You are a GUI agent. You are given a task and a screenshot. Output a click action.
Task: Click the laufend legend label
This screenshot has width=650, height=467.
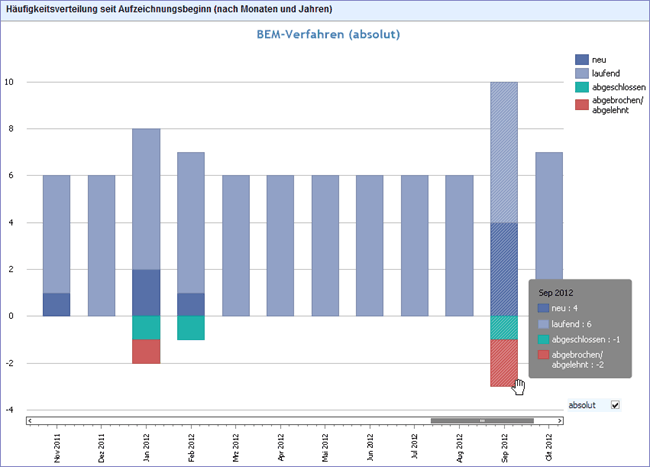pos(606,73)
